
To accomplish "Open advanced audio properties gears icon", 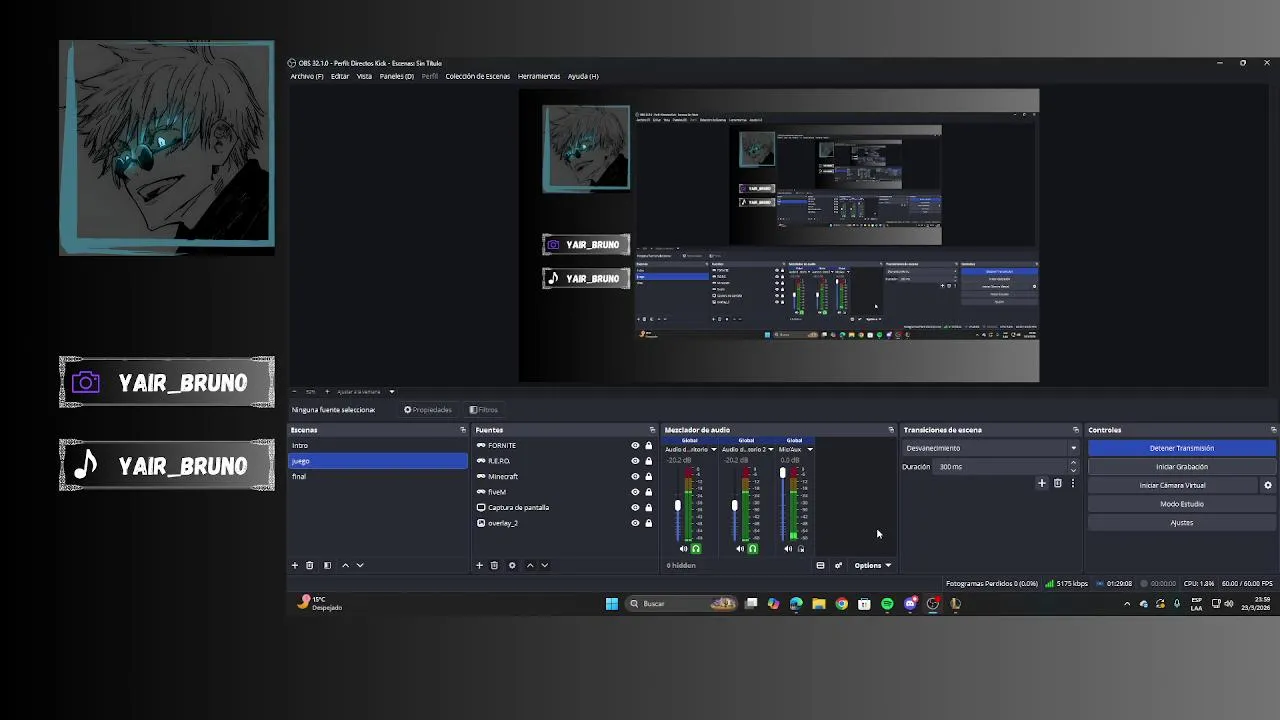I will [838, 565].
